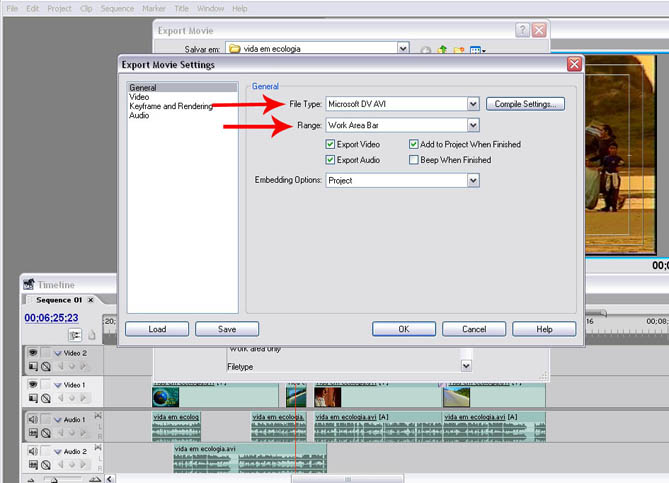The height and width of the screenshot is (483, 669).
Task: Uncheck the Export Audio checkbox
Action: click(331, 160)
